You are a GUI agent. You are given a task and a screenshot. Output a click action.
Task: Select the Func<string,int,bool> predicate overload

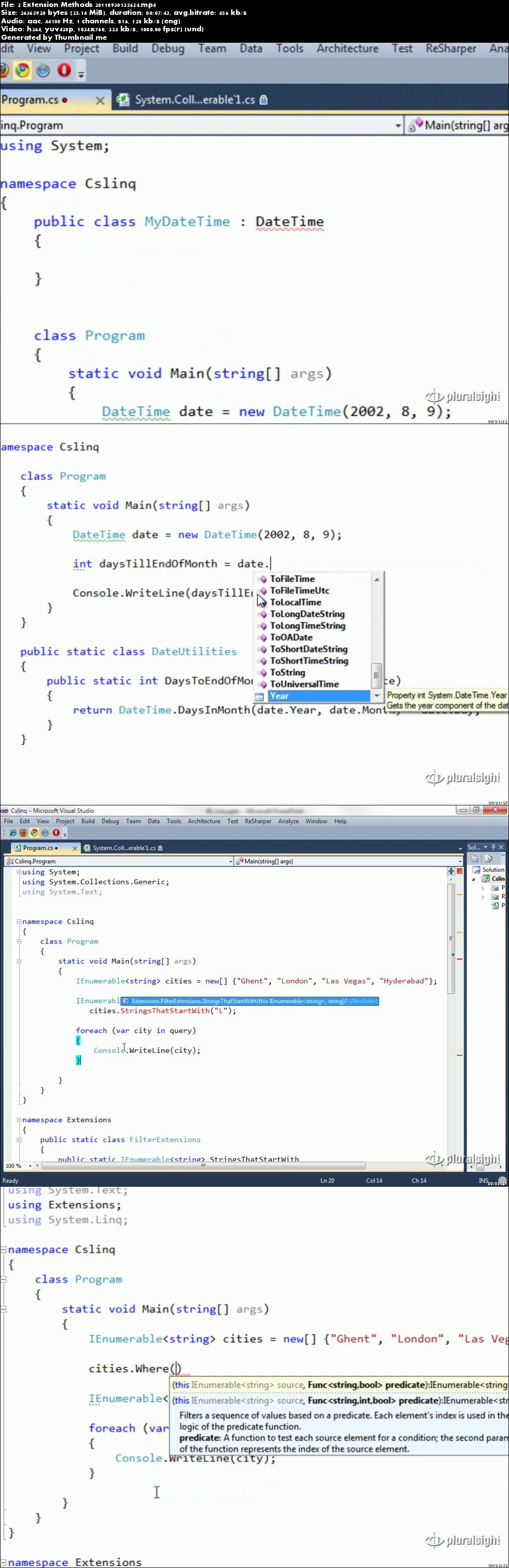[x=339, y=1400]
